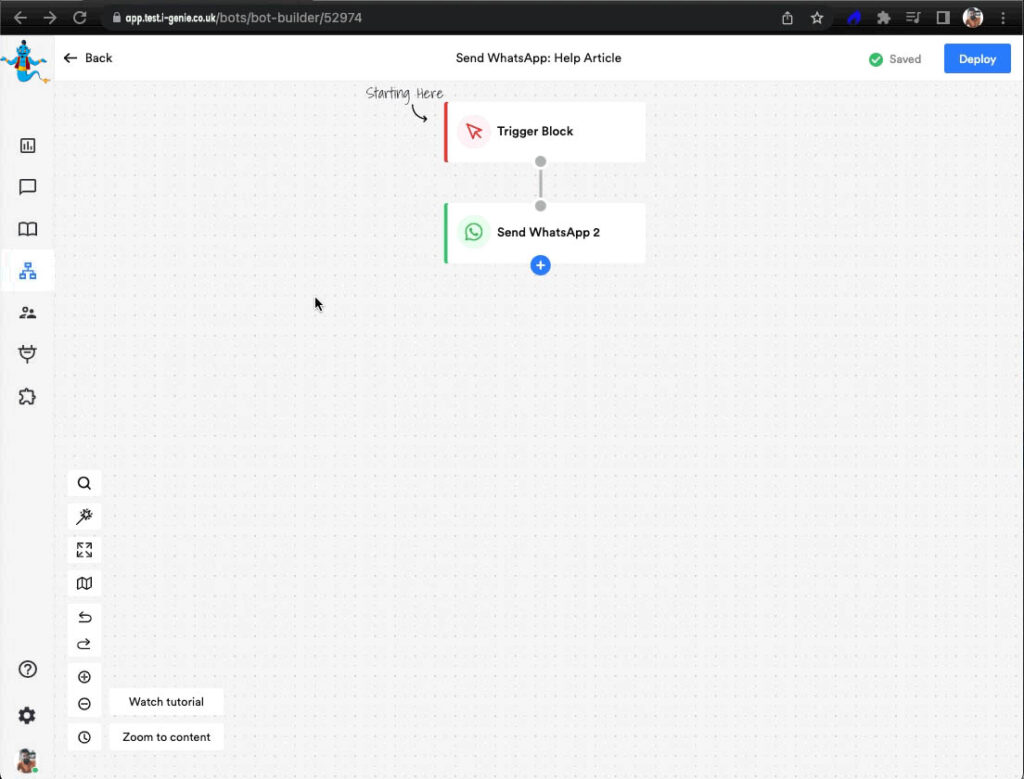The image size is (1024, 779).
Task: Toggle fullscreen with the expand arrows icon
Action: pos(84,550)
